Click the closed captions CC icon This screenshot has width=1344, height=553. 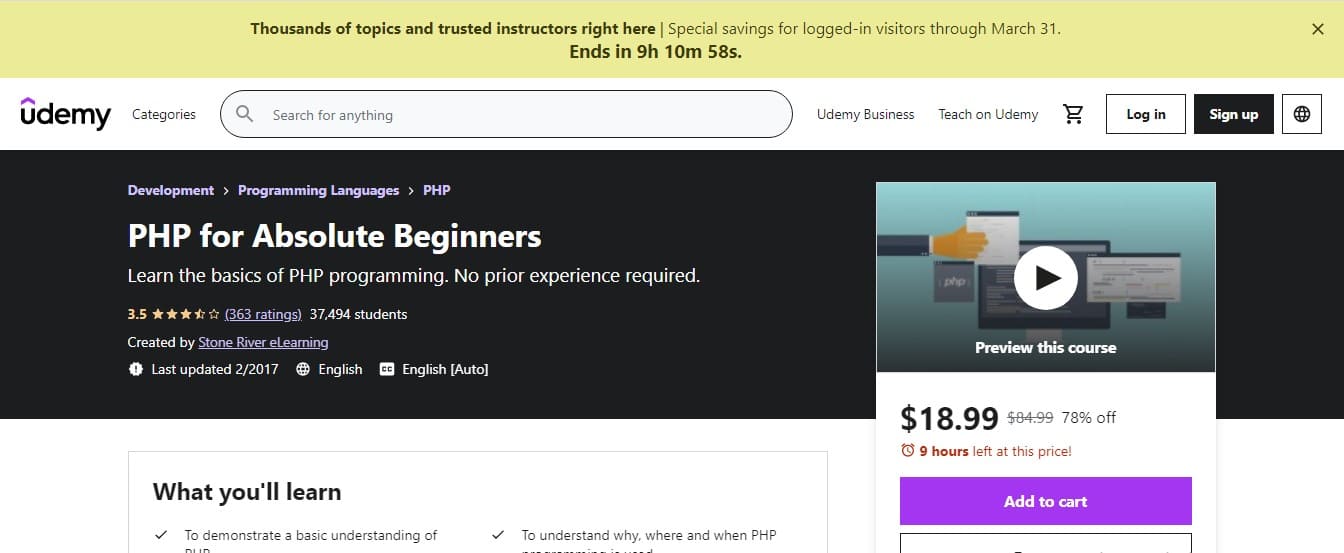(387, 369)
